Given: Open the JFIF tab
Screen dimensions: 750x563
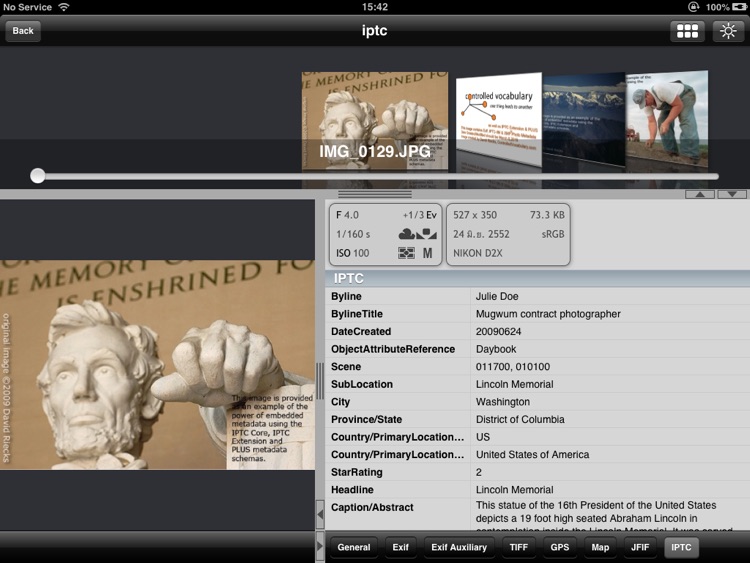Looking at the screenshot, I should (x=640, y=547).
